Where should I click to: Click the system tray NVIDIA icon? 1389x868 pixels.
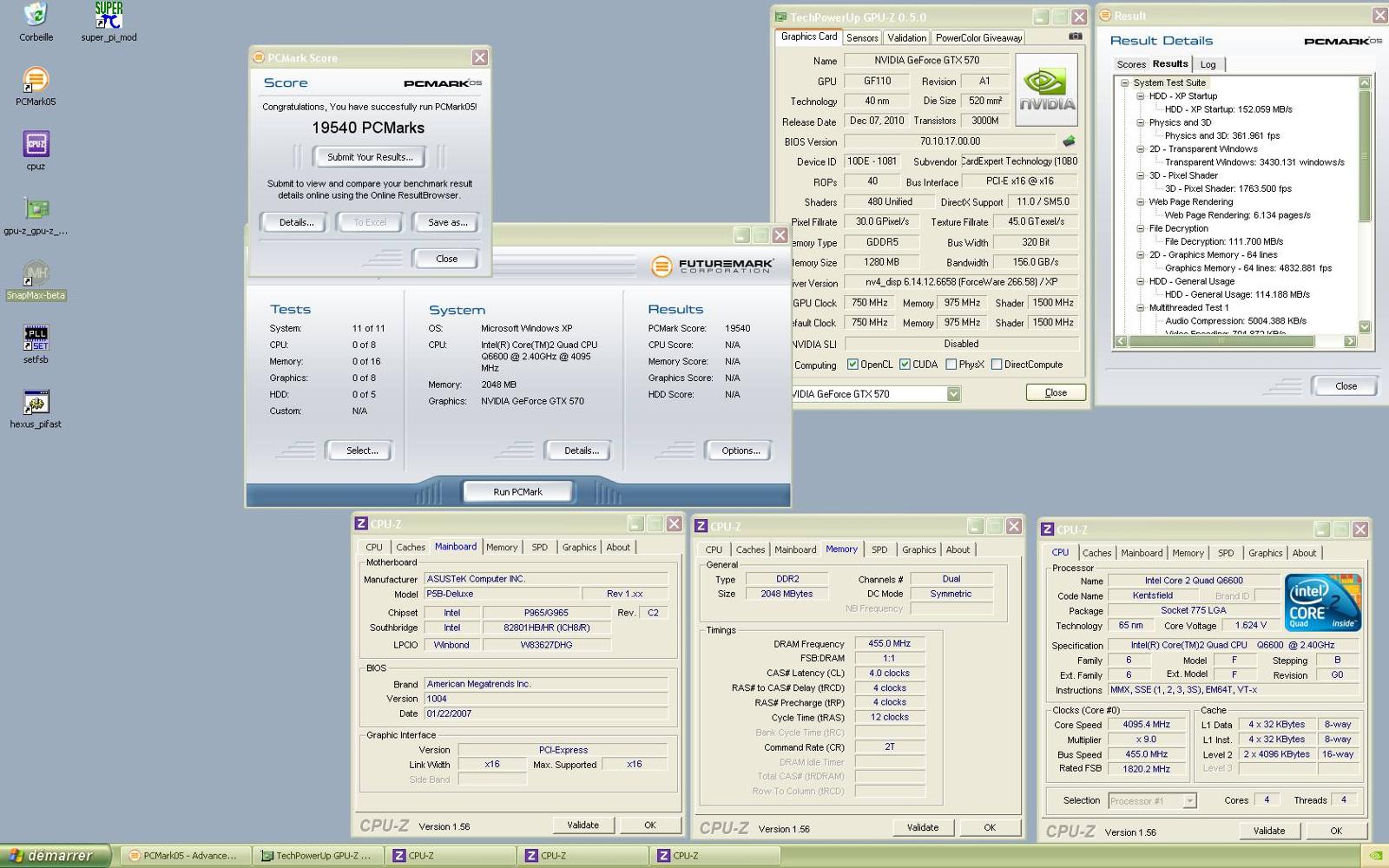(x=1376, y=856)
